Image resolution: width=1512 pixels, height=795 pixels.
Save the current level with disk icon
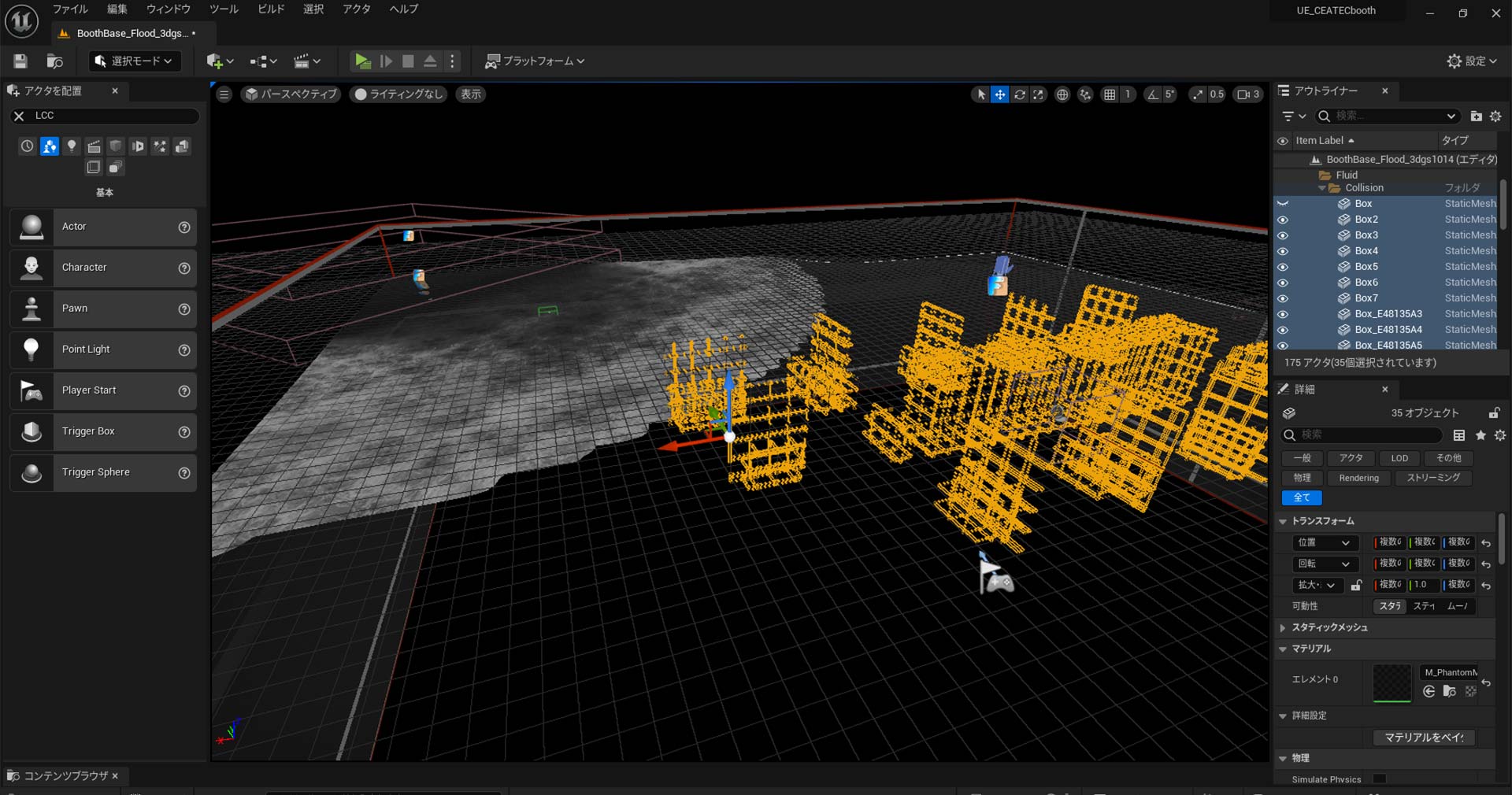20,61
